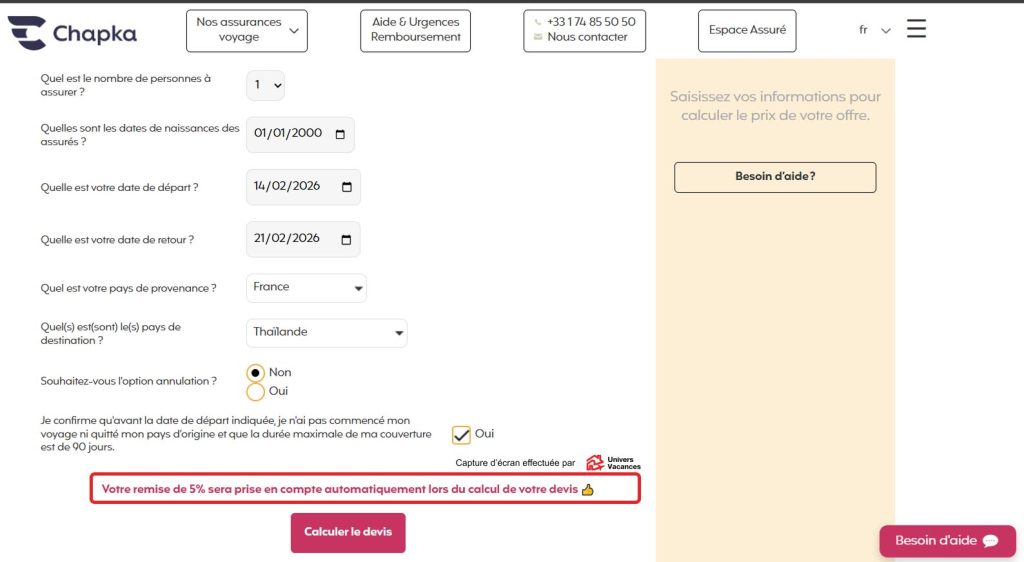Expand the number of persons dropdown
1024x562 pixels.
point(266,85)
